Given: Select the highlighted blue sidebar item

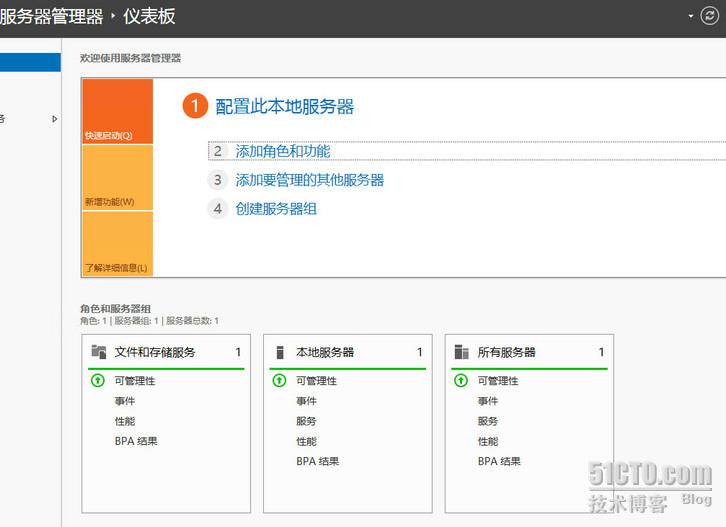Looking at the screenshot, I should [x=30, y=62].
